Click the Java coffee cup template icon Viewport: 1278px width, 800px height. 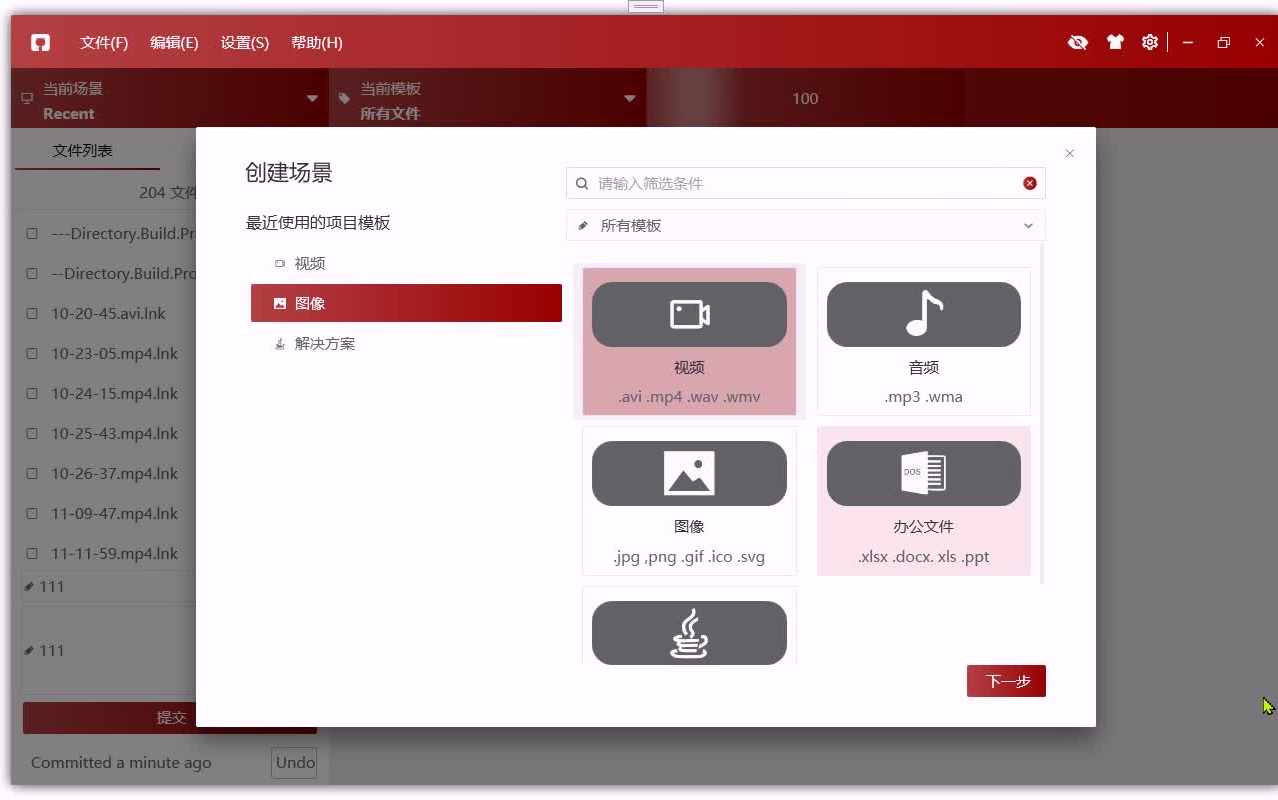coord(689,631)
